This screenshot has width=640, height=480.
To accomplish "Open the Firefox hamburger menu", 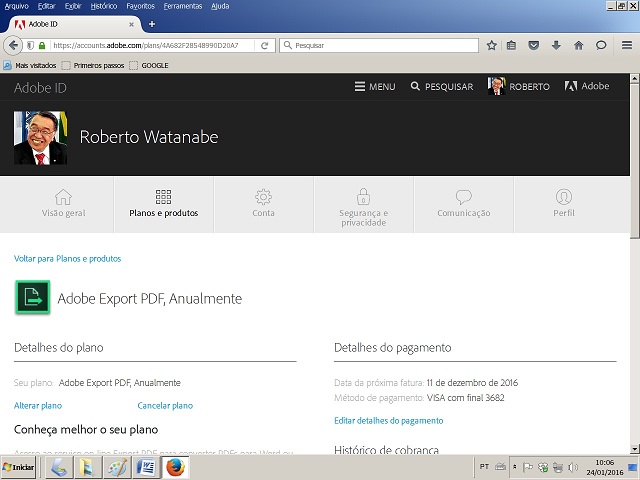I will coord(627,45).
